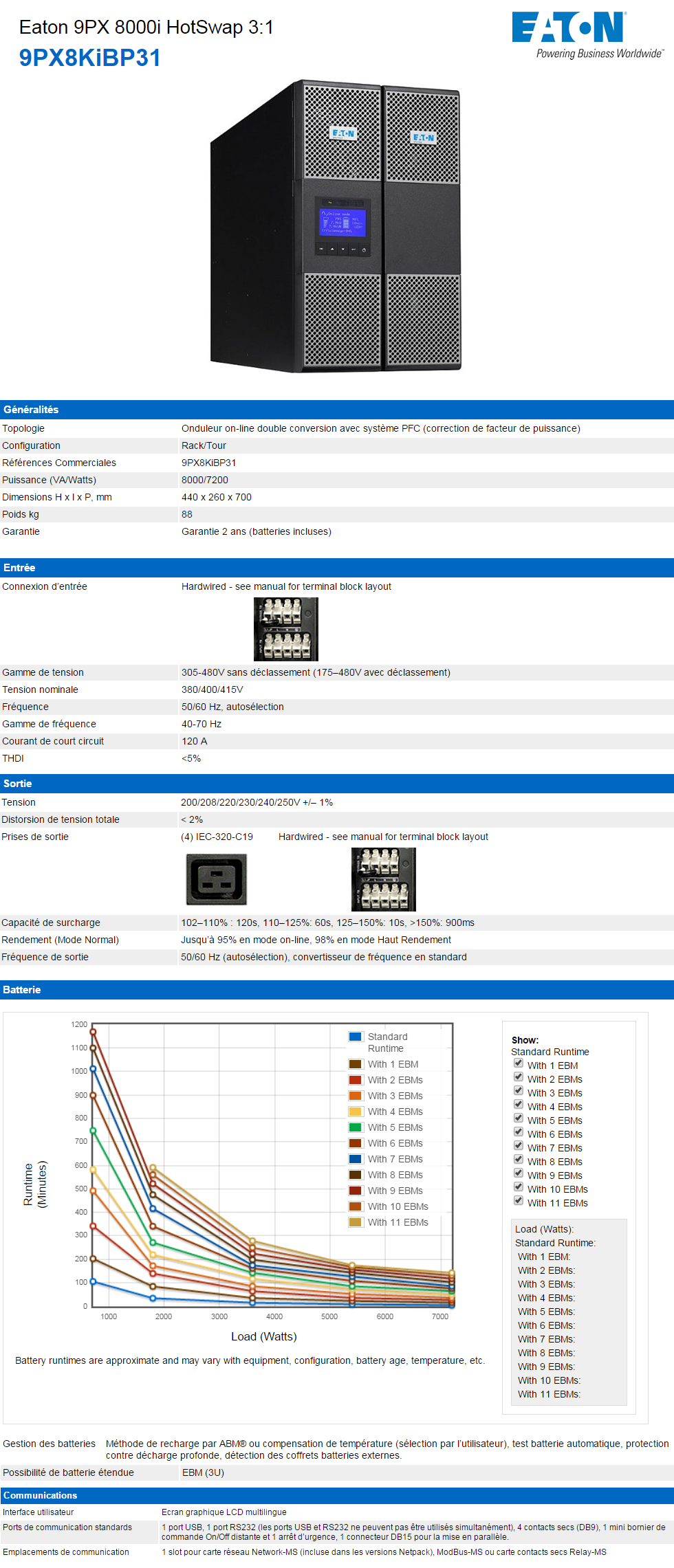Screen dimensions: 674x1568
Task: Click the Sortie section header
Action: point(337,784)
